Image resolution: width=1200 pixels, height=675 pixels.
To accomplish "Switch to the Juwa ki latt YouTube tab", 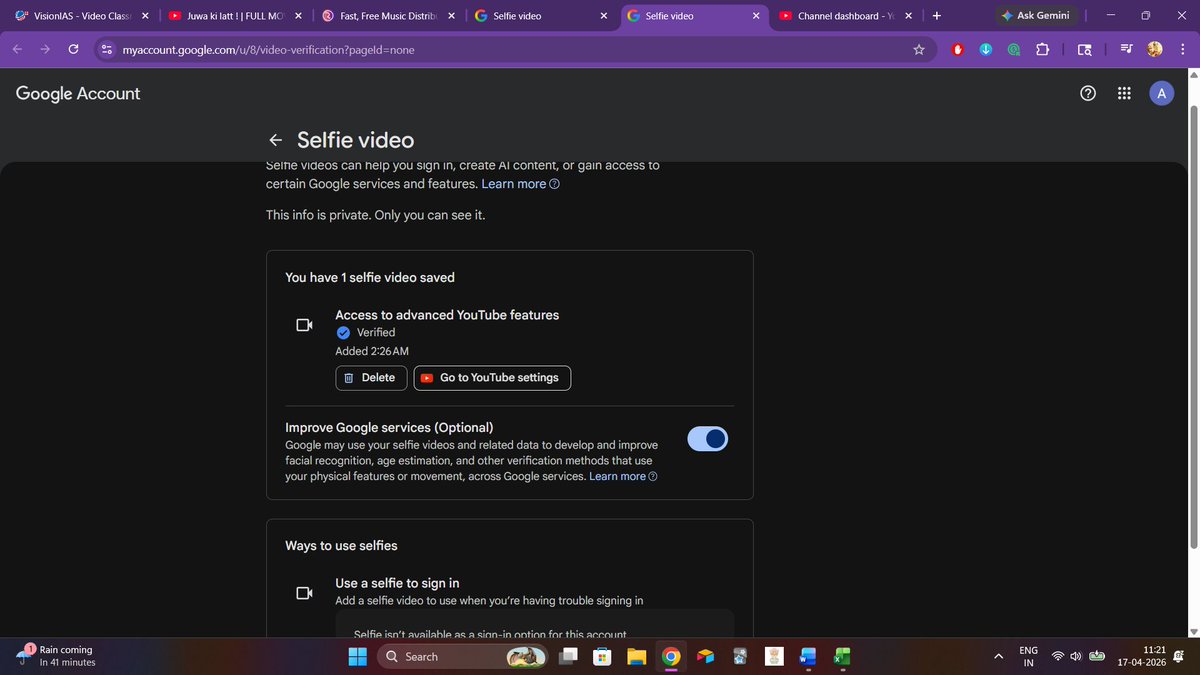I will [x=236, y=16].
